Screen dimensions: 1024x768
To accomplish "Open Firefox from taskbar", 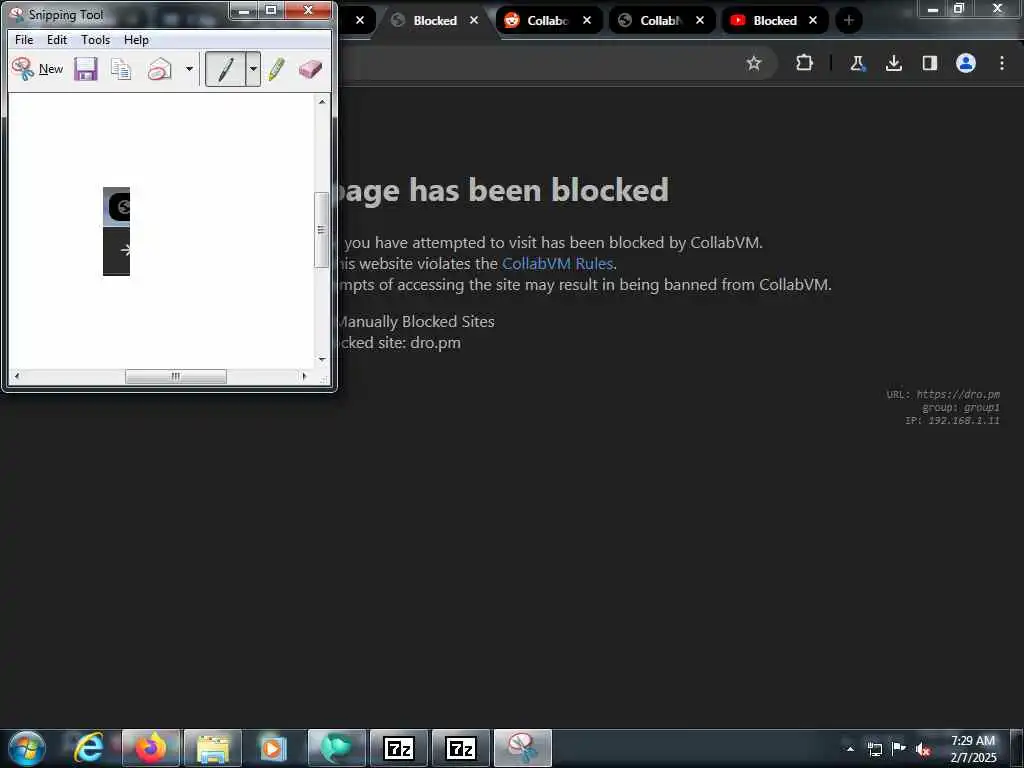I will click(x=150, y=748).
